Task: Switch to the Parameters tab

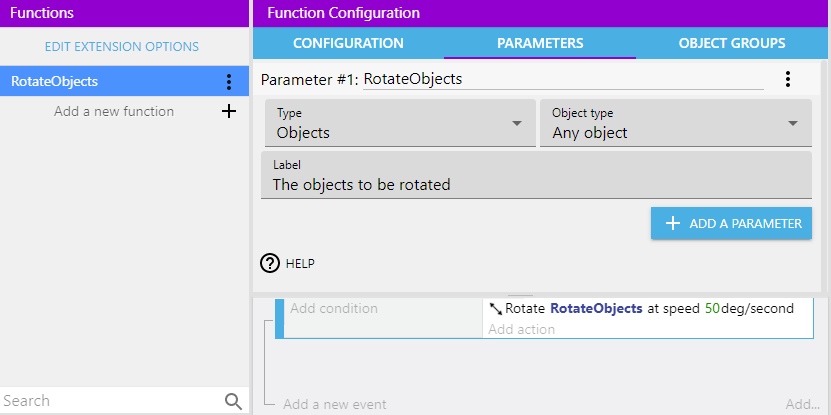Action: coord(540,43)
